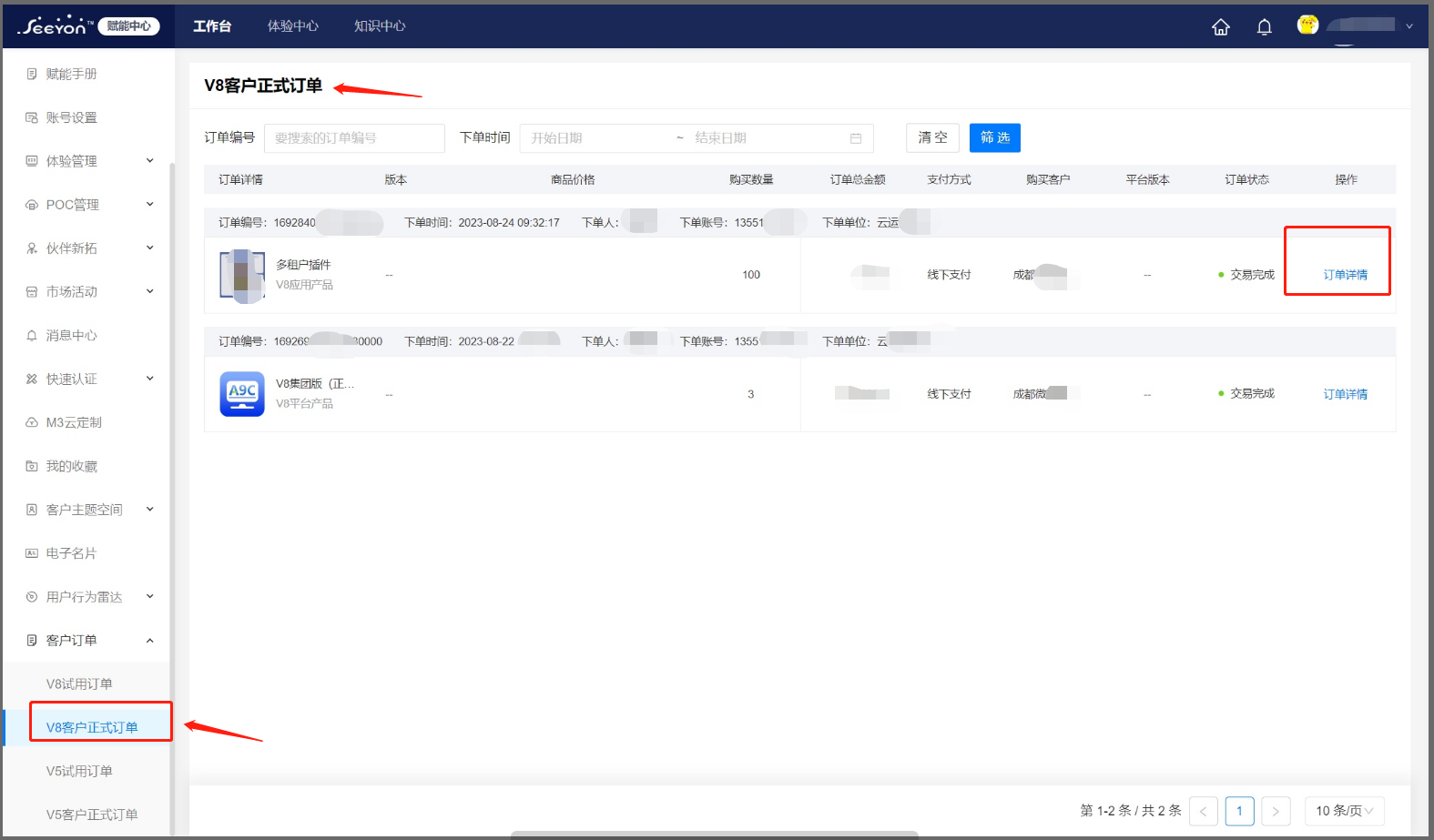The height and width of the screenshot is (840, 1434).
Task: Click 交易完成 status of 多租户插件 order
Action: [1252, 275]
